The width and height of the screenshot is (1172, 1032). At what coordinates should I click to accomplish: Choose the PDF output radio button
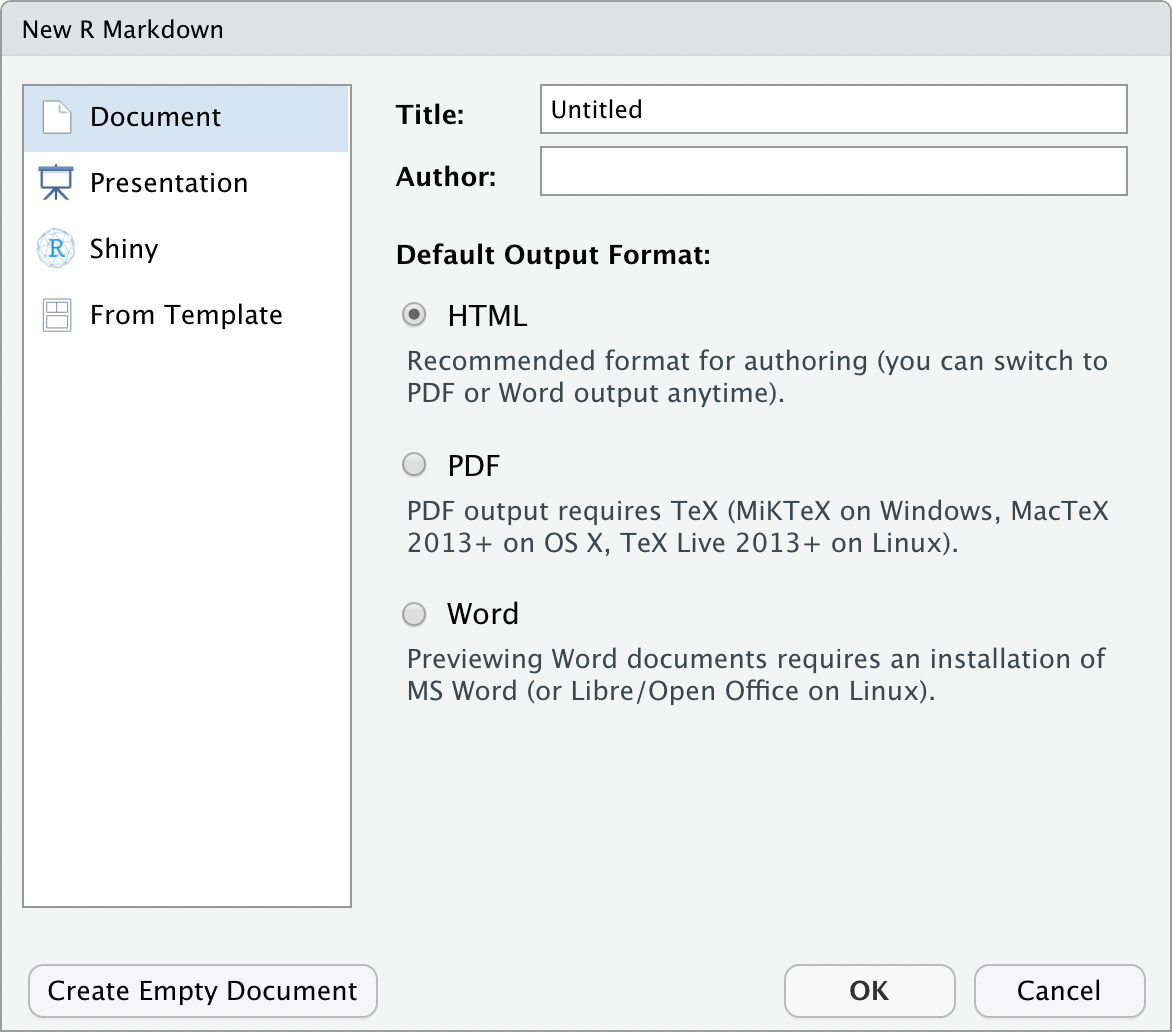click(x=414, y=465)
